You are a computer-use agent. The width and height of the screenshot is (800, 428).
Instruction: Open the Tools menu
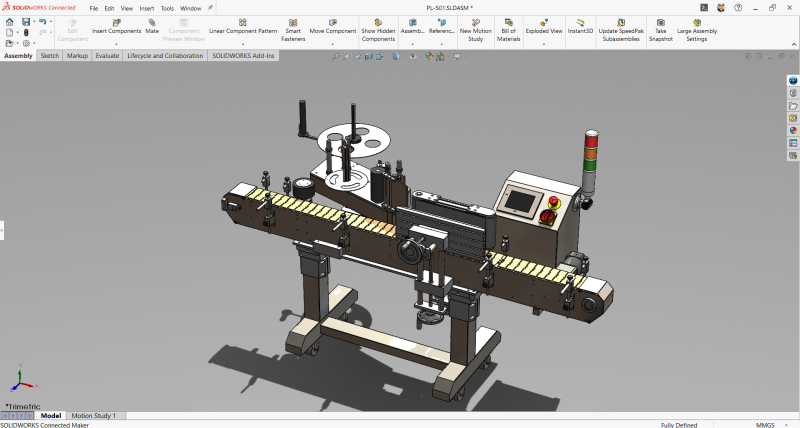tap(167, 8)
